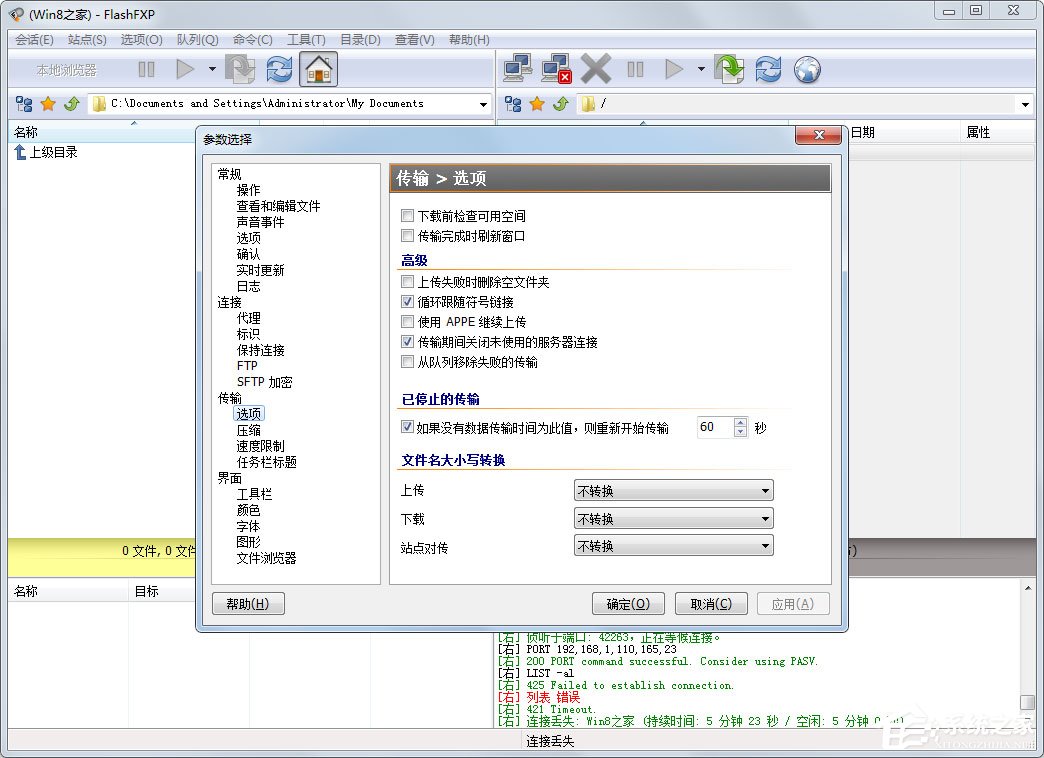
Task: Click the Disconnect icon with red X
Action: pyautogui.click(x=553, y=69)
